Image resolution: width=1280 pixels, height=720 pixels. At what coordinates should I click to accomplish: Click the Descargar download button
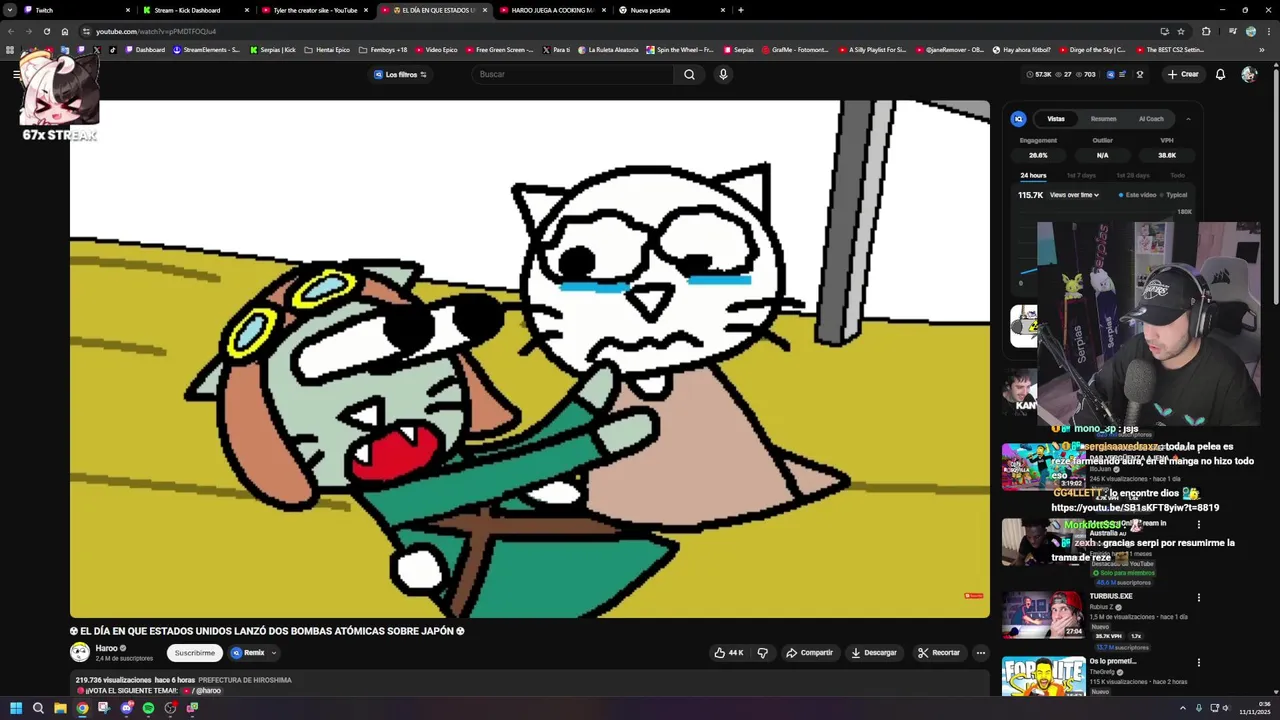[873, 653]
